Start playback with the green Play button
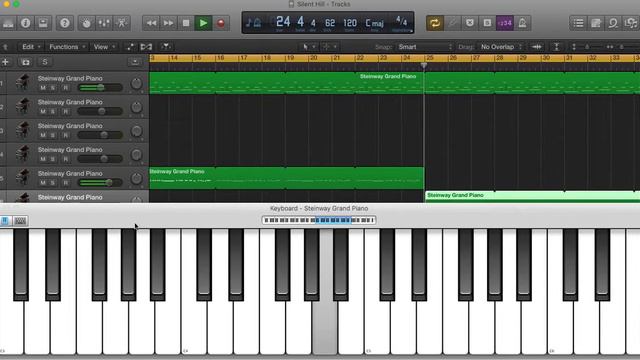 [203, 23]
